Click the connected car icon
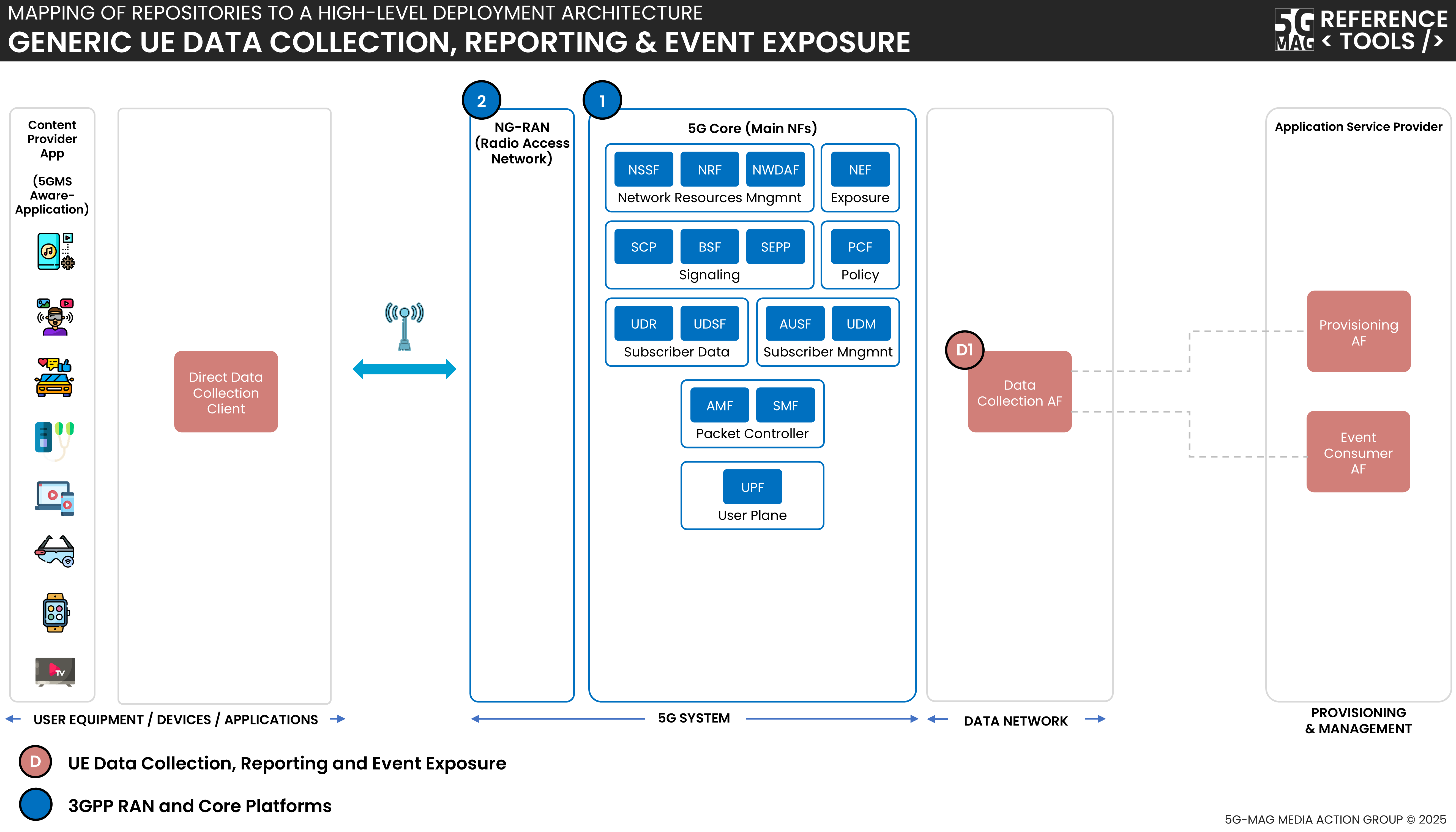Image resolution: width=1456 pixels, height=832 pixels. tap(55, 377)
